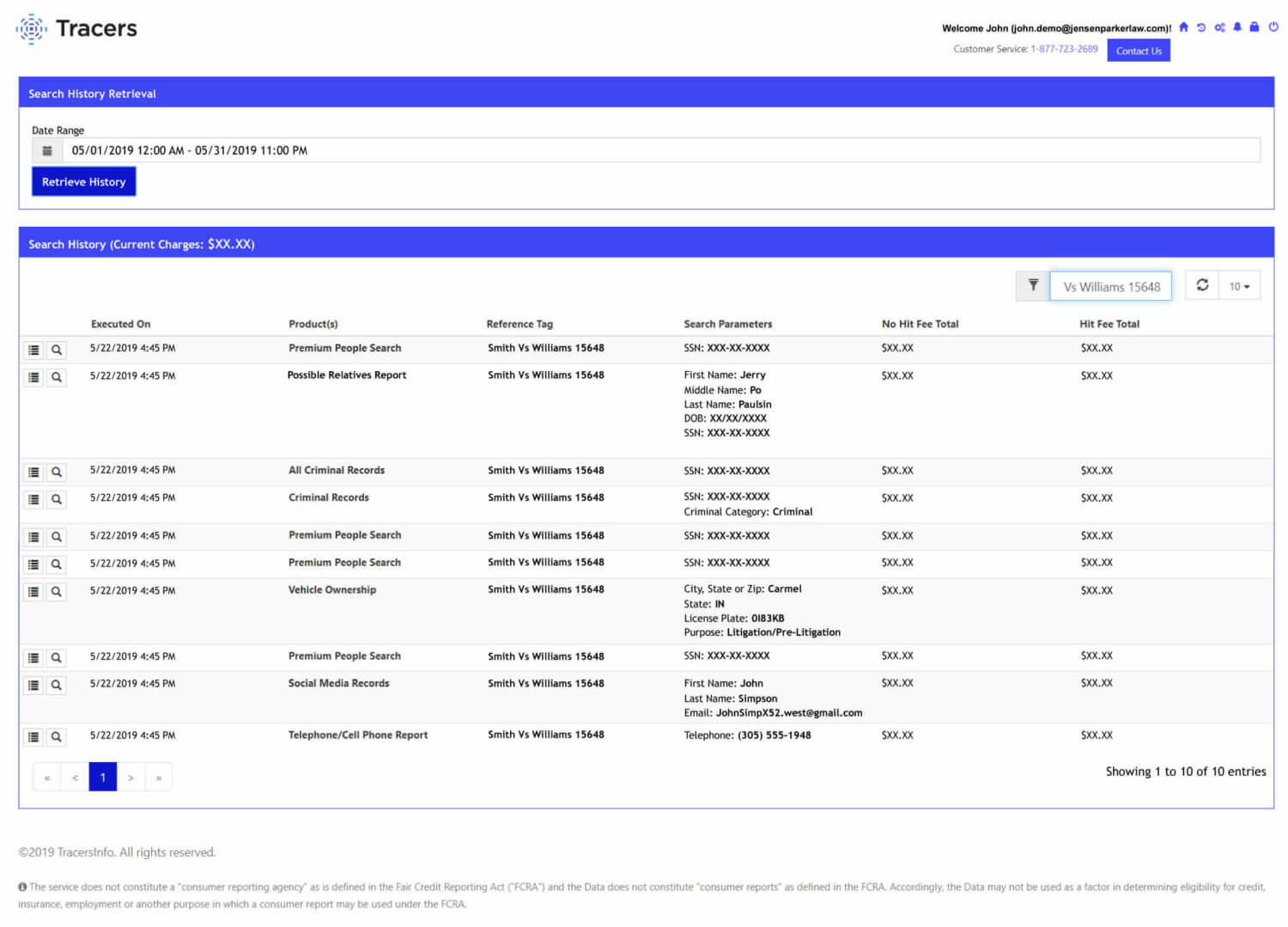This screenshot has height=927, width=1288.
Task: Open details of the Vehicle Ownership search
Action: tap(33, 591)
